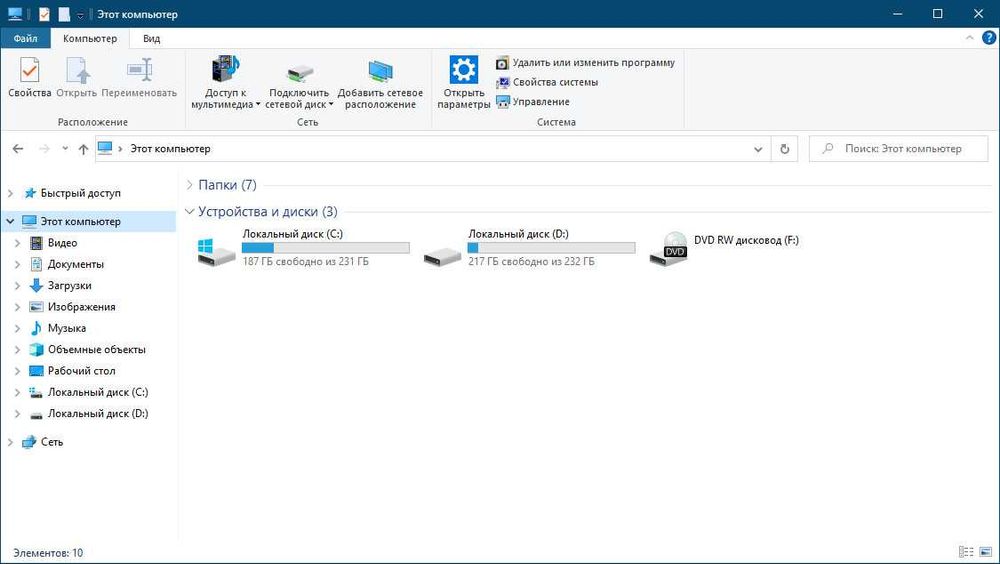
Task: Open Доступ к мультимедиа menu
Action: click(225, 83)
